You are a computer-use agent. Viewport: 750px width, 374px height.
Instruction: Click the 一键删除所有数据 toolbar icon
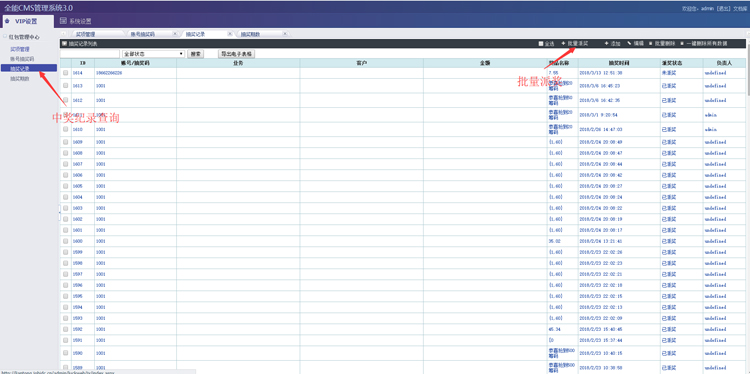tap(682, 44)
